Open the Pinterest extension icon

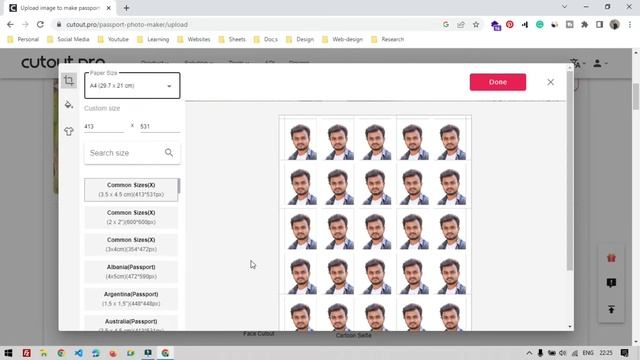(510, 24)
